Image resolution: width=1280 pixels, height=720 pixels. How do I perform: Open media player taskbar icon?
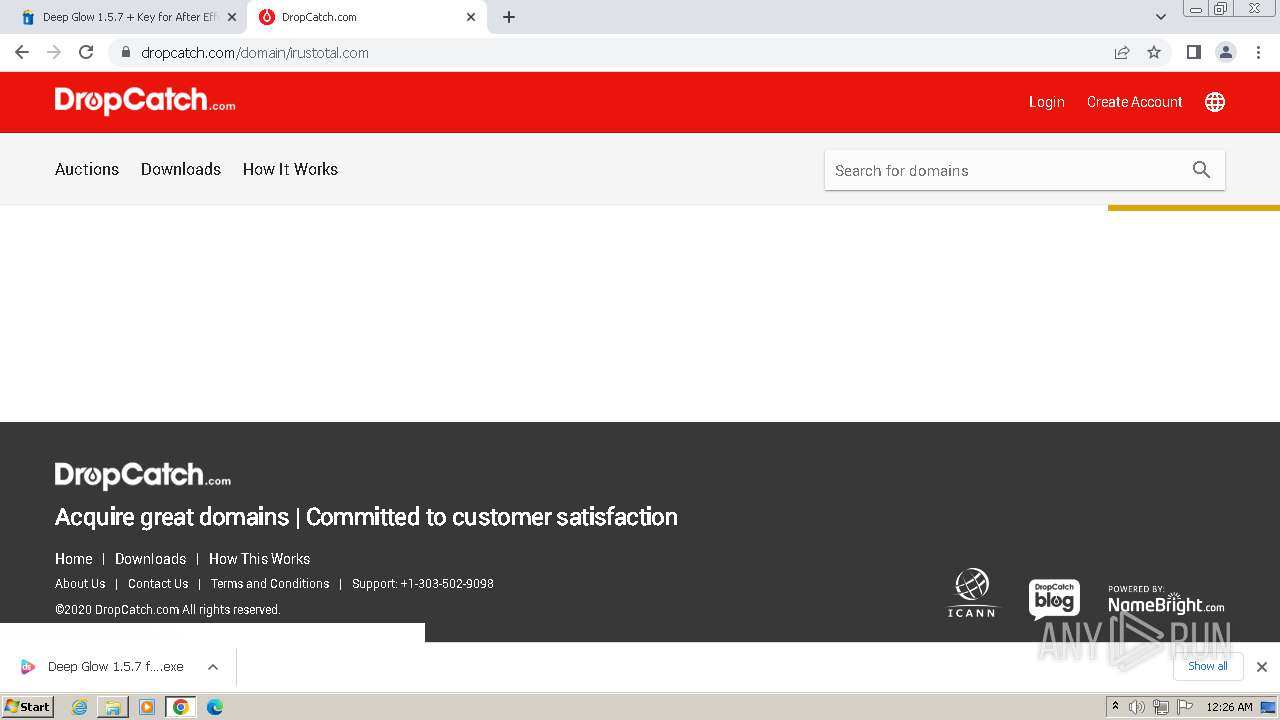[x=147, y=707]
